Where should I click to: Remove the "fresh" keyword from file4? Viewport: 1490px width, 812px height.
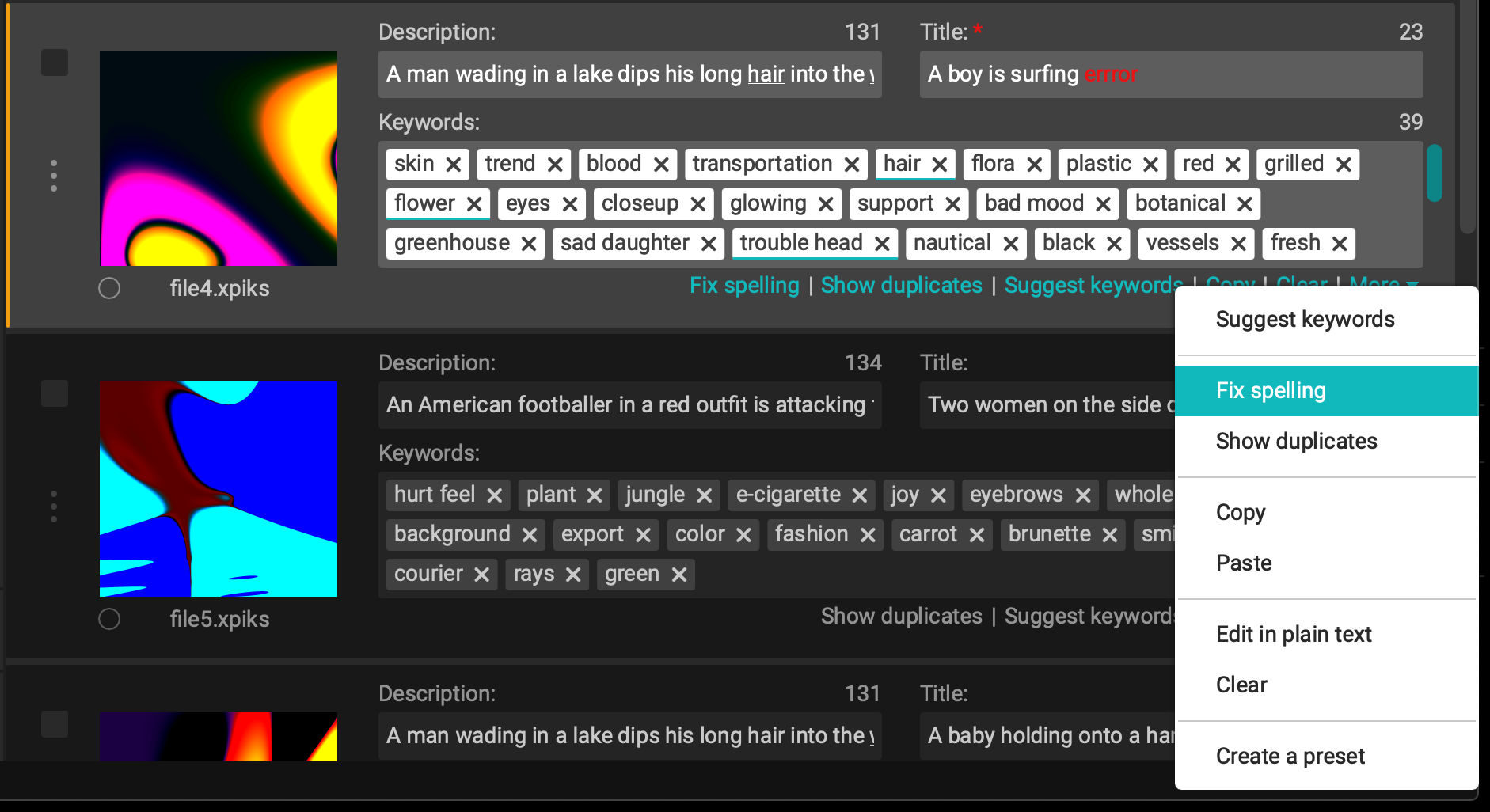pyautogui.click(x=1339, y=243)
